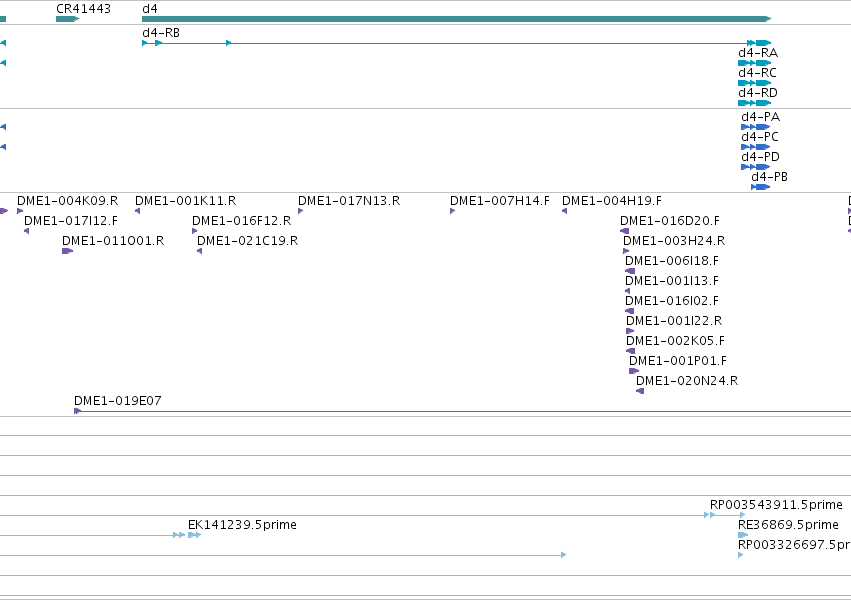This screenshot has width=851, height=600.
Task: Click the RE36869.5prime label text
Action: (x=788, y=525)
